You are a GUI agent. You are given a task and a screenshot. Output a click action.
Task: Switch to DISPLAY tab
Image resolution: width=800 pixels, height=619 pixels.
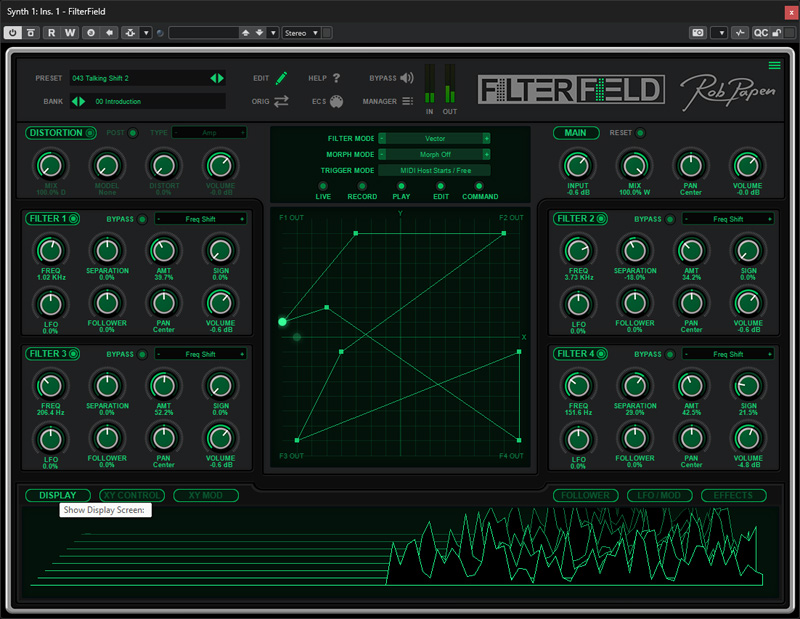[x=58, y=495]
